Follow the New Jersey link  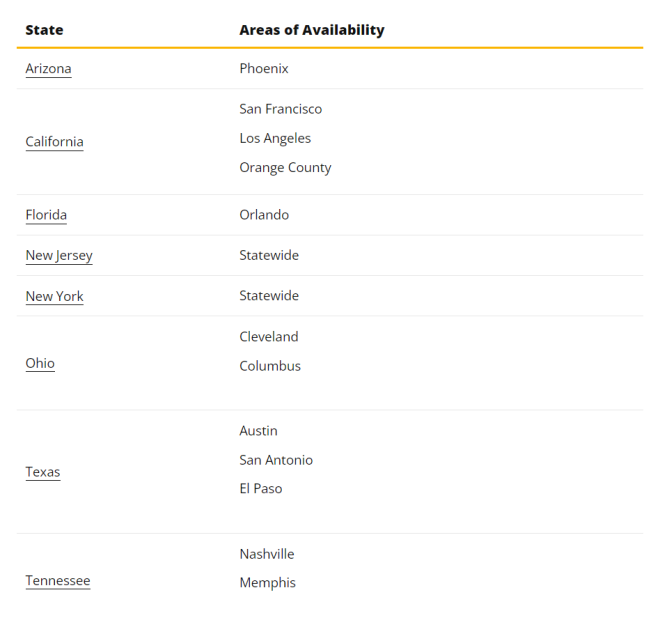(x=59, y=255)
